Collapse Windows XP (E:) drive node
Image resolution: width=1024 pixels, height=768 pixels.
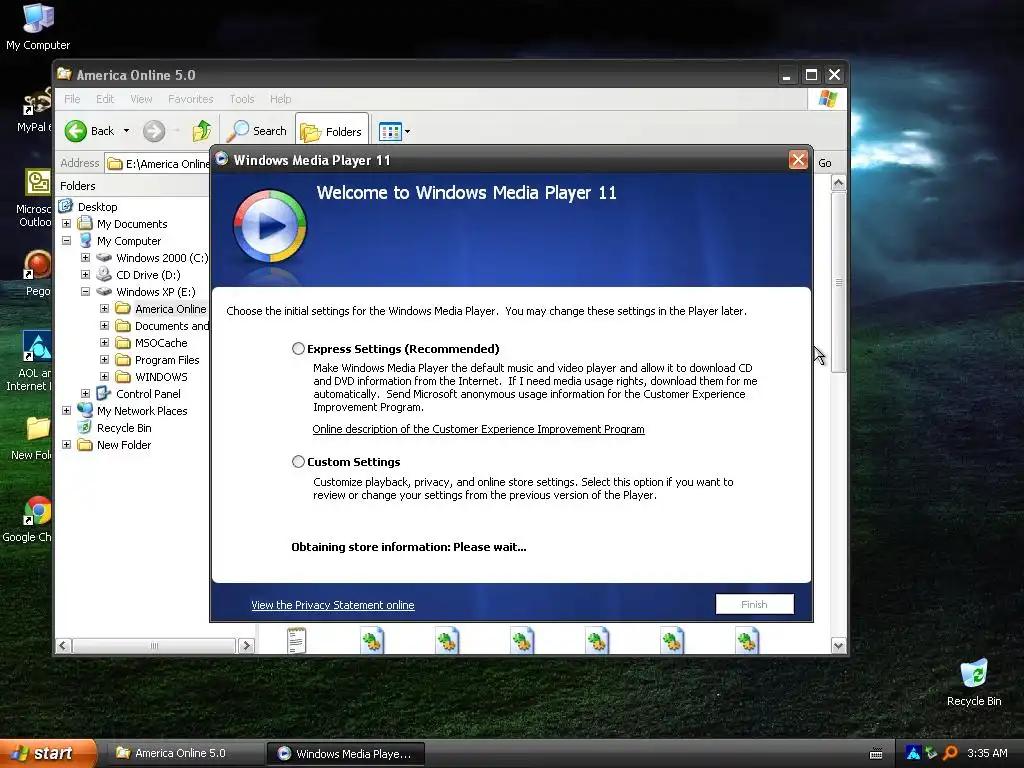85,291
